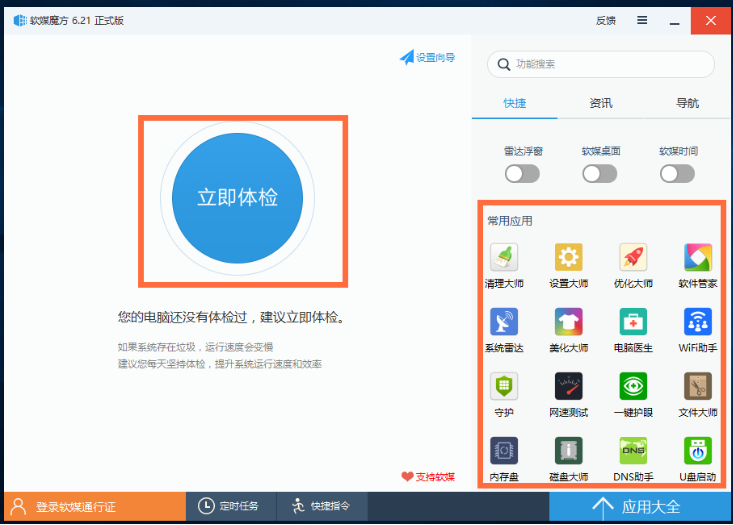Open 文件大师 scissors icon

[x=697, y=386]
